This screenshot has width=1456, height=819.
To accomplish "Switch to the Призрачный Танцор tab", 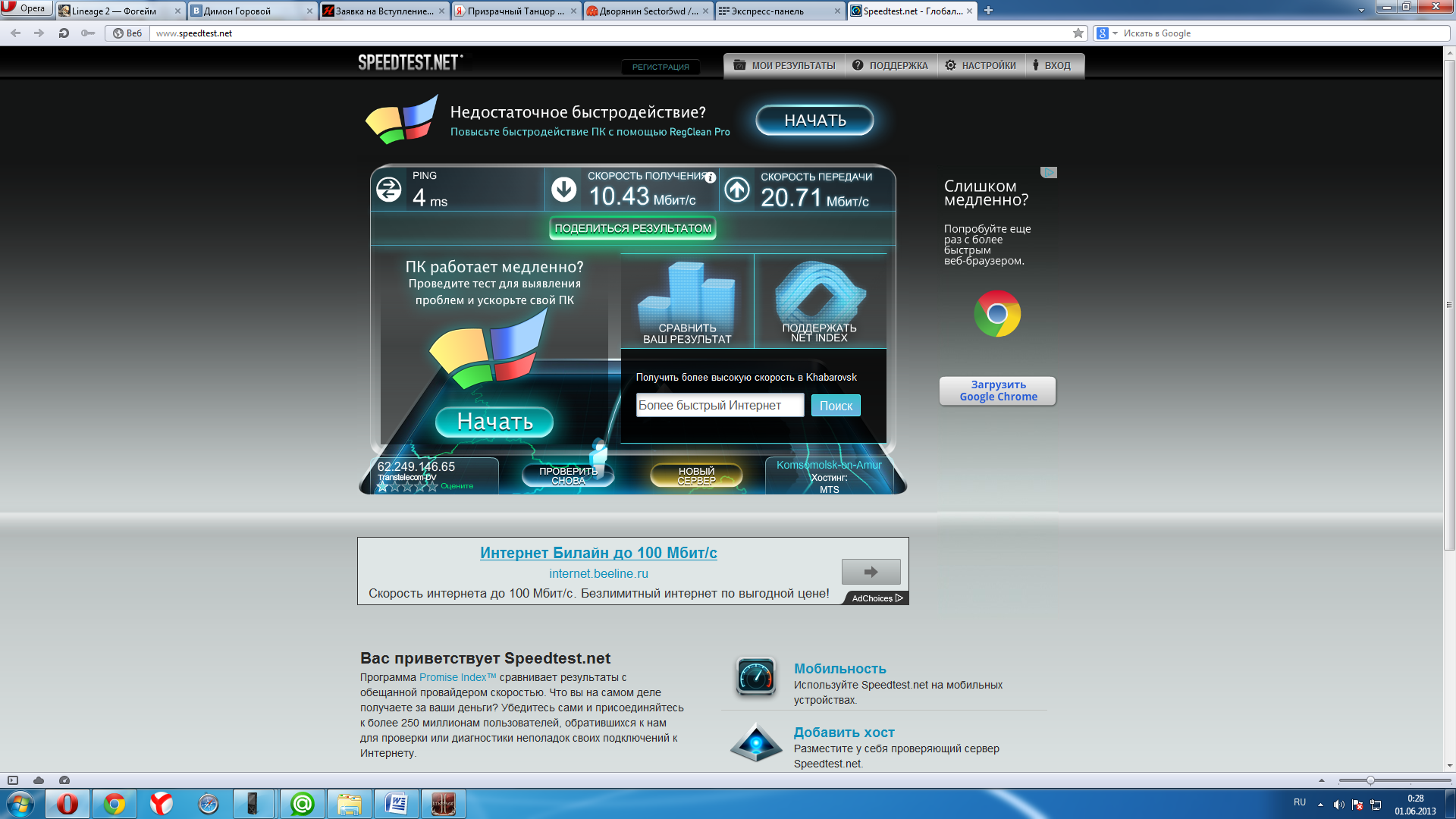I will pos(516,11).
